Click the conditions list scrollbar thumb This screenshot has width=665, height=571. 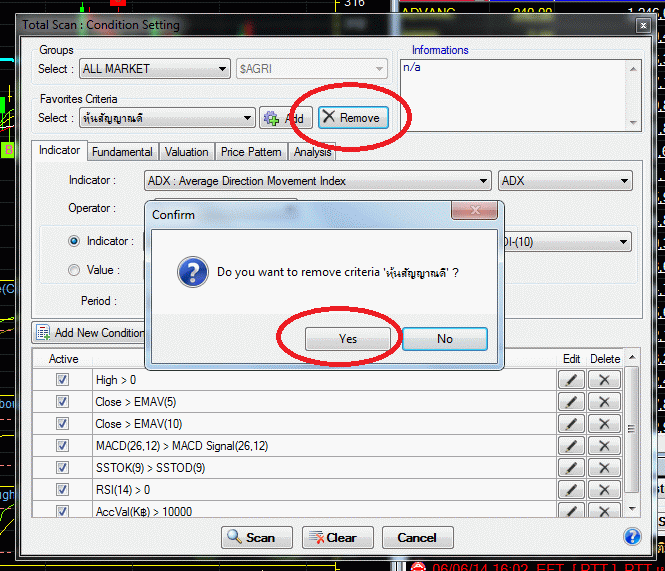[x=631, y=429]
